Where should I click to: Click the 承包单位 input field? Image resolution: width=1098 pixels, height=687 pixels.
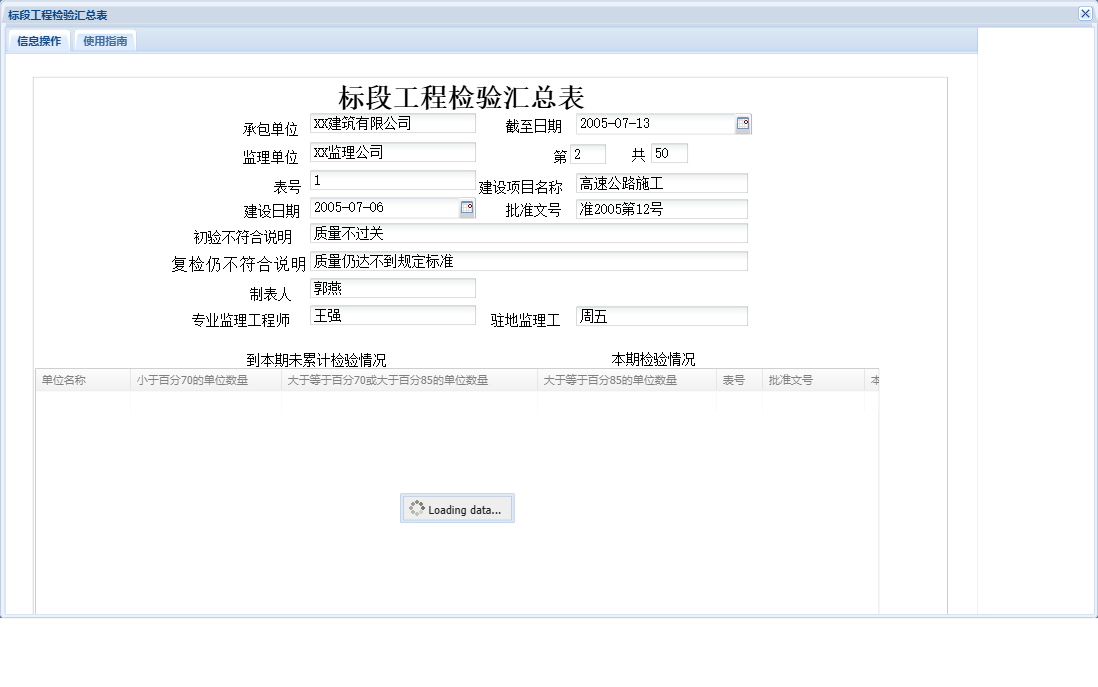click(x=392, y=123)
